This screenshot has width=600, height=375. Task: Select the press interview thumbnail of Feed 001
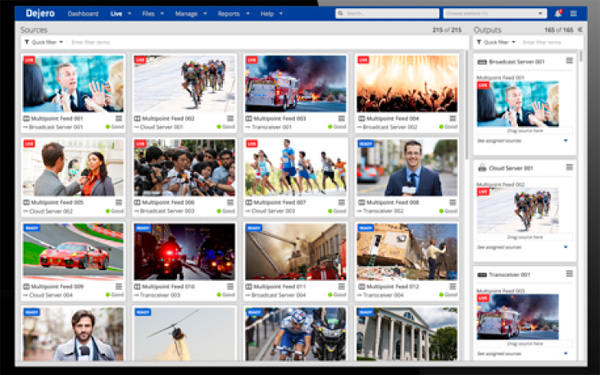(73, 84)
